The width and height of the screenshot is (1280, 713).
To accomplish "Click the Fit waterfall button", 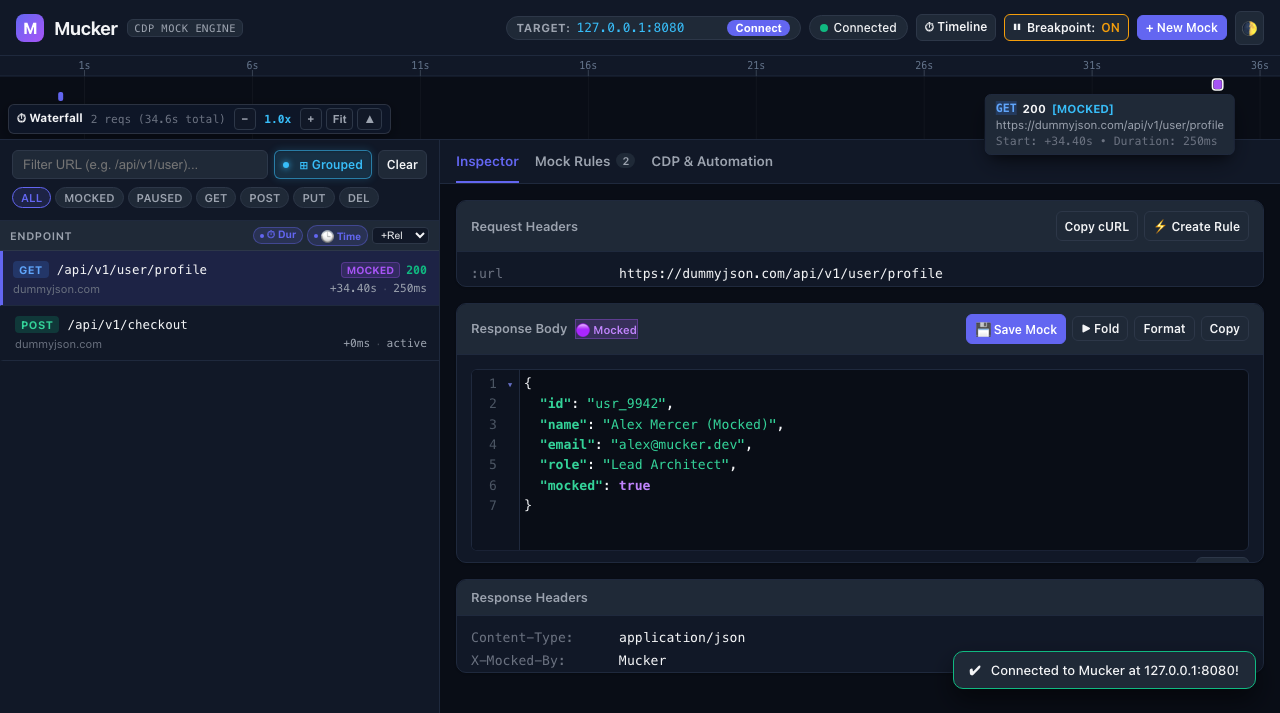I will [x=340, y=119].
